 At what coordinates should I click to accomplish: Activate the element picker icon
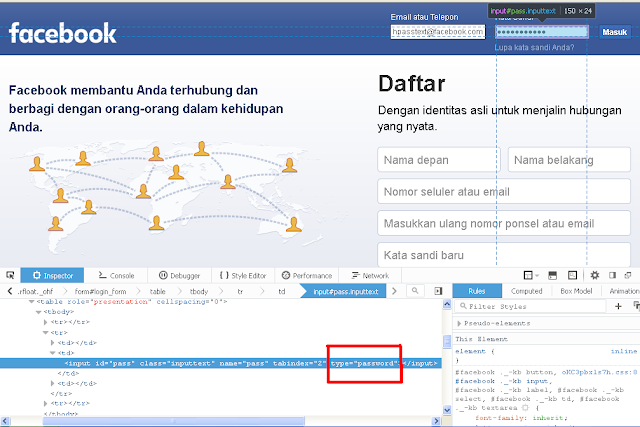(10, 275)
